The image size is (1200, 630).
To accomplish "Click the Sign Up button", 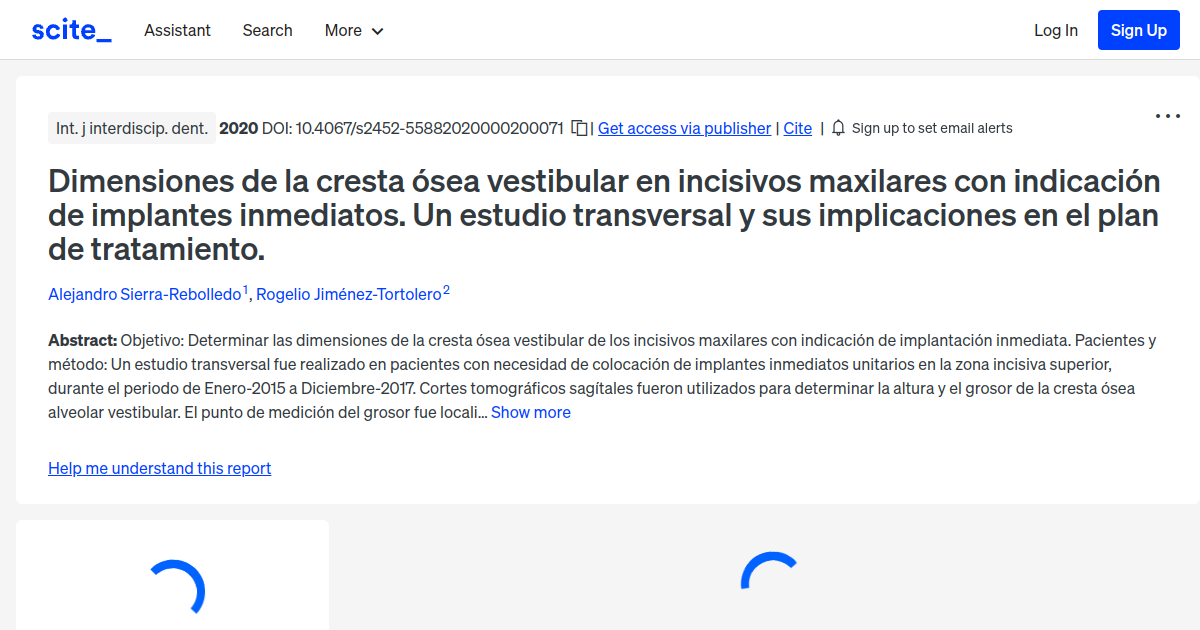I will pyautogui.click(x=1138, y=29).
